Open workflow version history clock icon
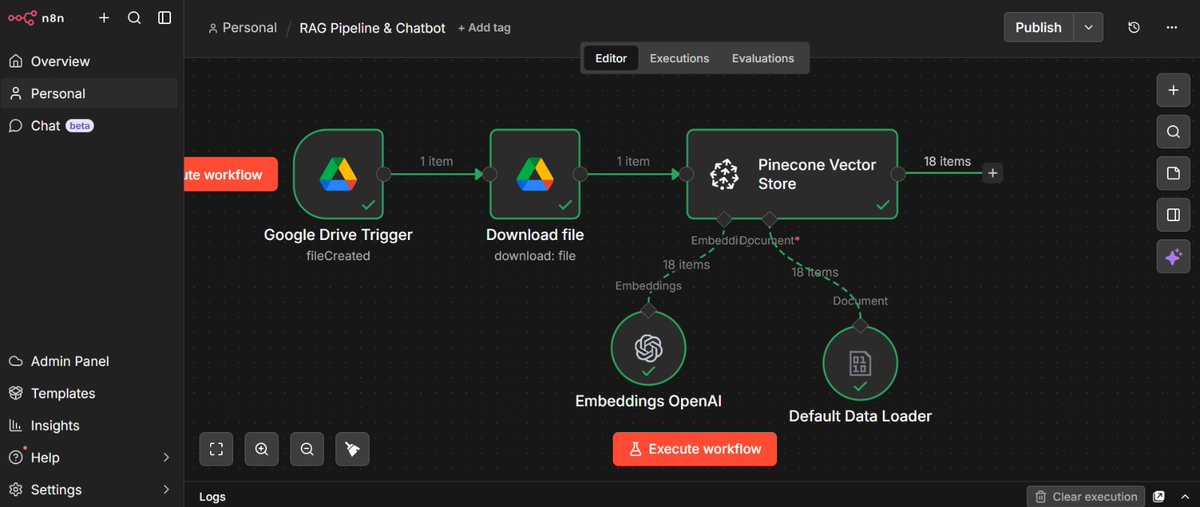Viewport: 1200px width, 507px height. click(1134, 27)
